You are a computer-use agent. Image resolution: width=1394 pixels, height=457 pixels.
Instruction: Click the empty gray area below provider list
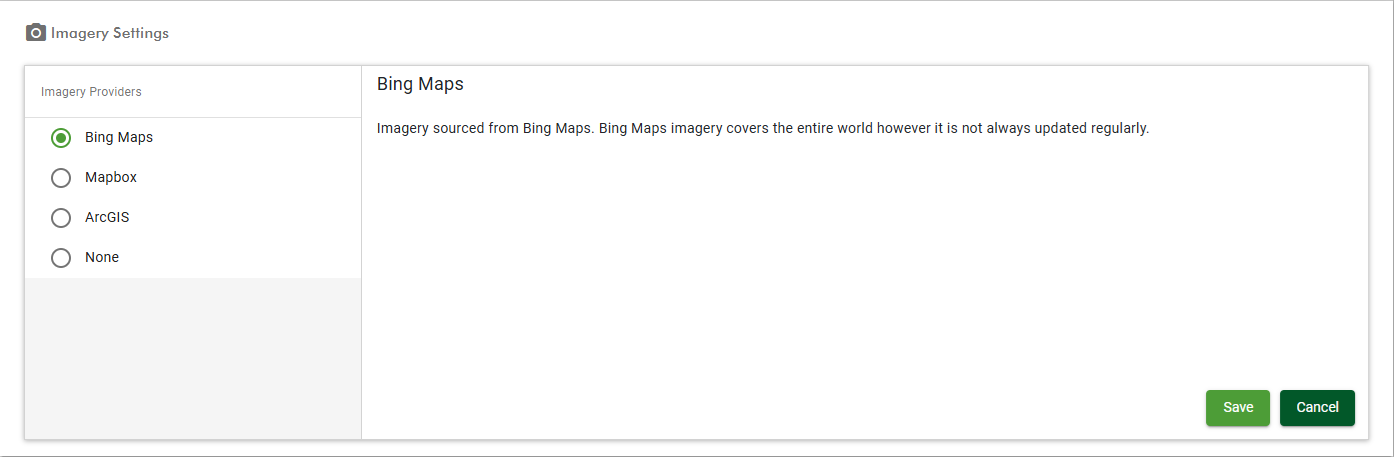pos(193,358)
